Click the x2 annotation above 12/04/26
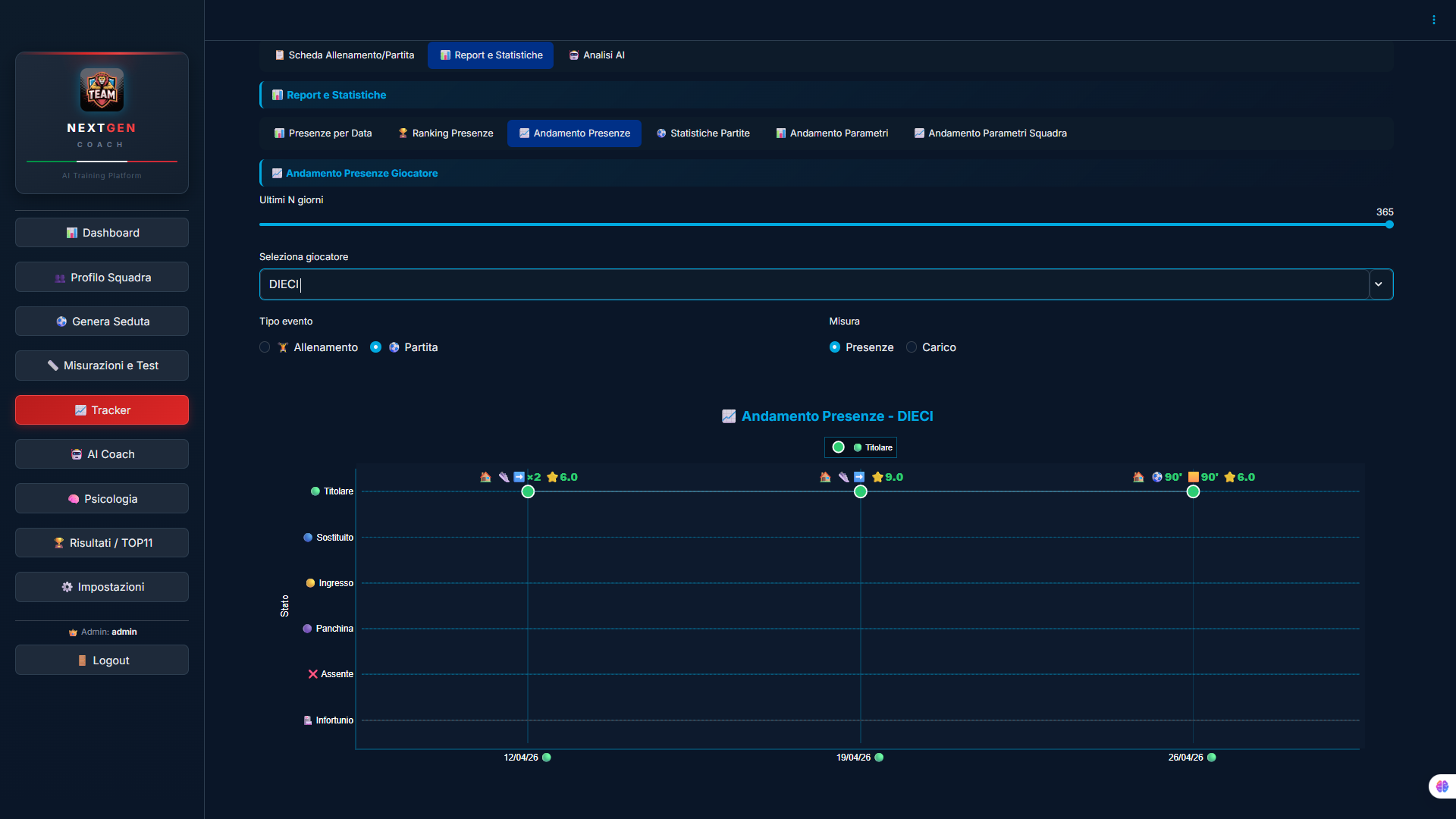 point(534,477)
